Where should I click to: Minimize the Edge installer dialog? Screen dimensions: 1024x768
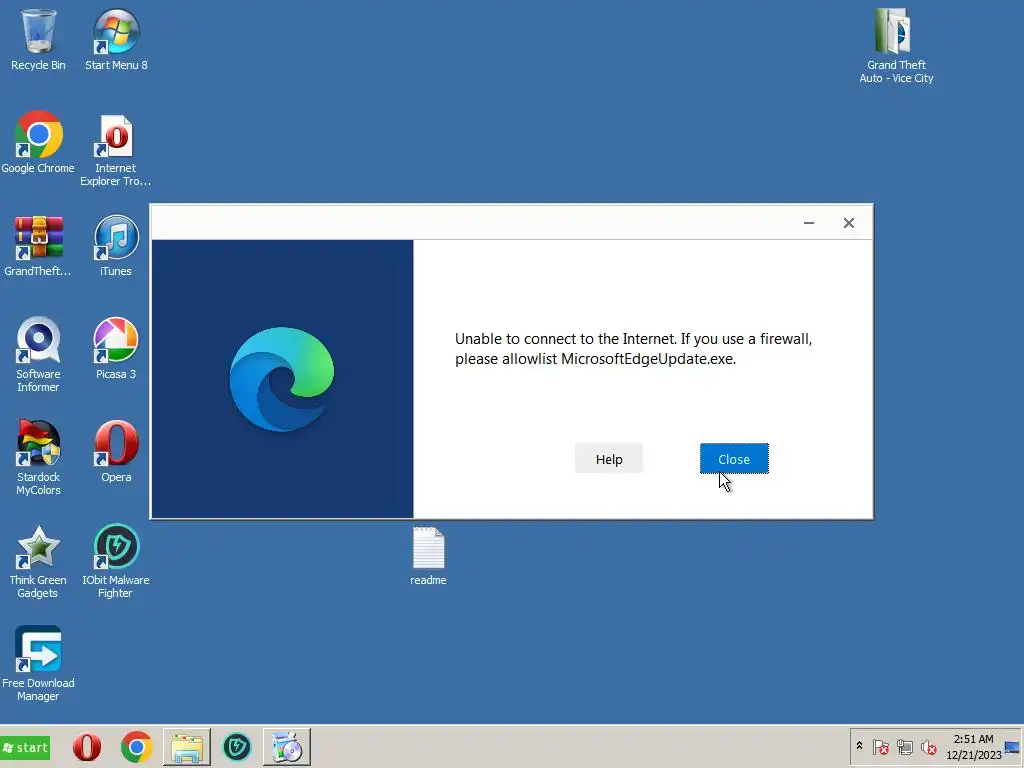tap(808, 223)
